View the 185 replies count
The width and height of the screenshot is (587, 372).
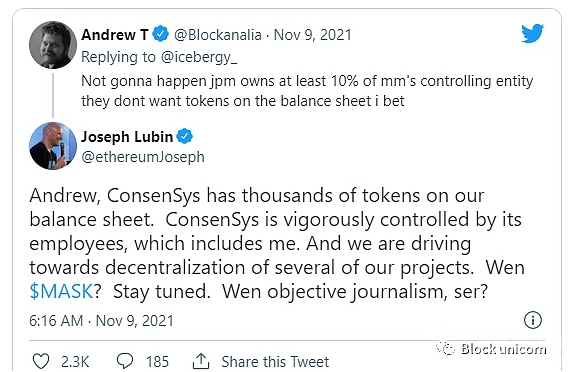[x=157, y=362]
